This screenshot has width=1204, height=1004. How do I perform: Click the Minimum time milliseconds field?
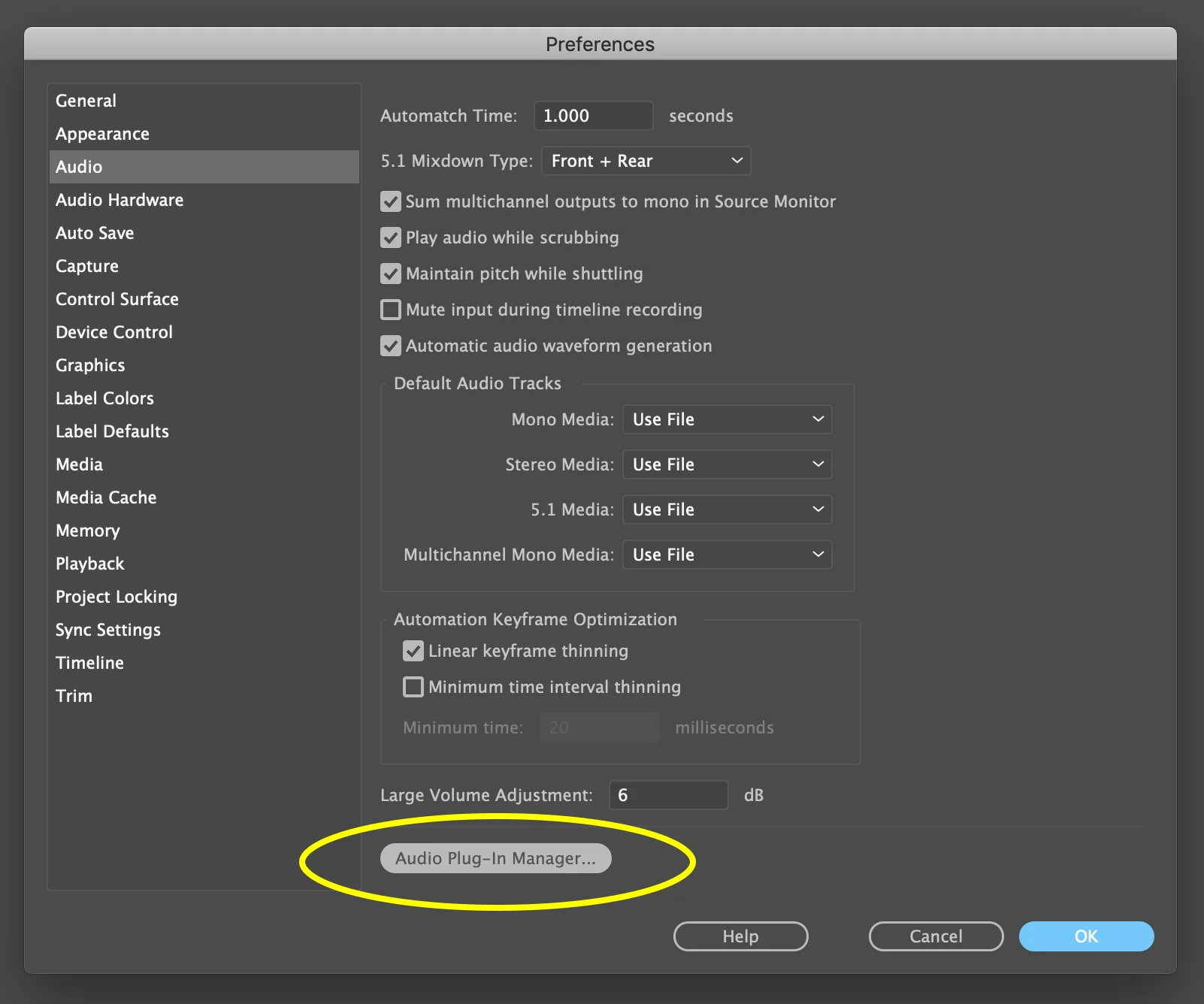click(x=599, y=727)
